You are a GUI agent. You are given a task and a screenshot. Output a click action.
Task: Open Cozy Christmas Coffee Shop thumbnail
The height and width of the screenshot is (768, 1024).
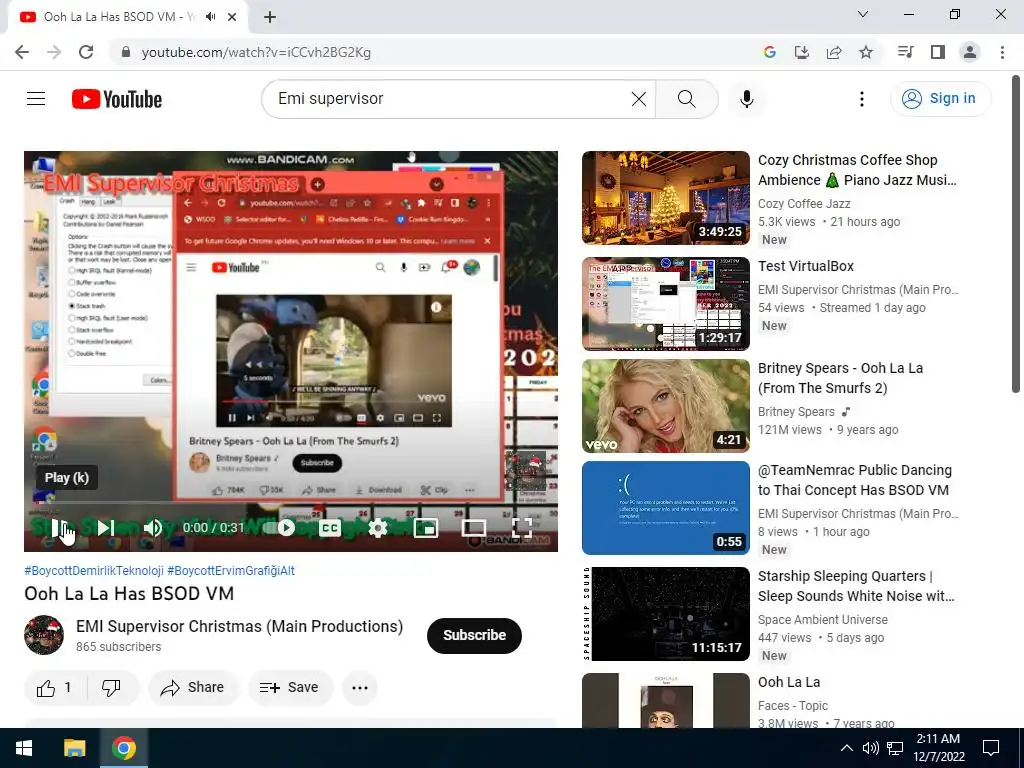pos(665,198)
